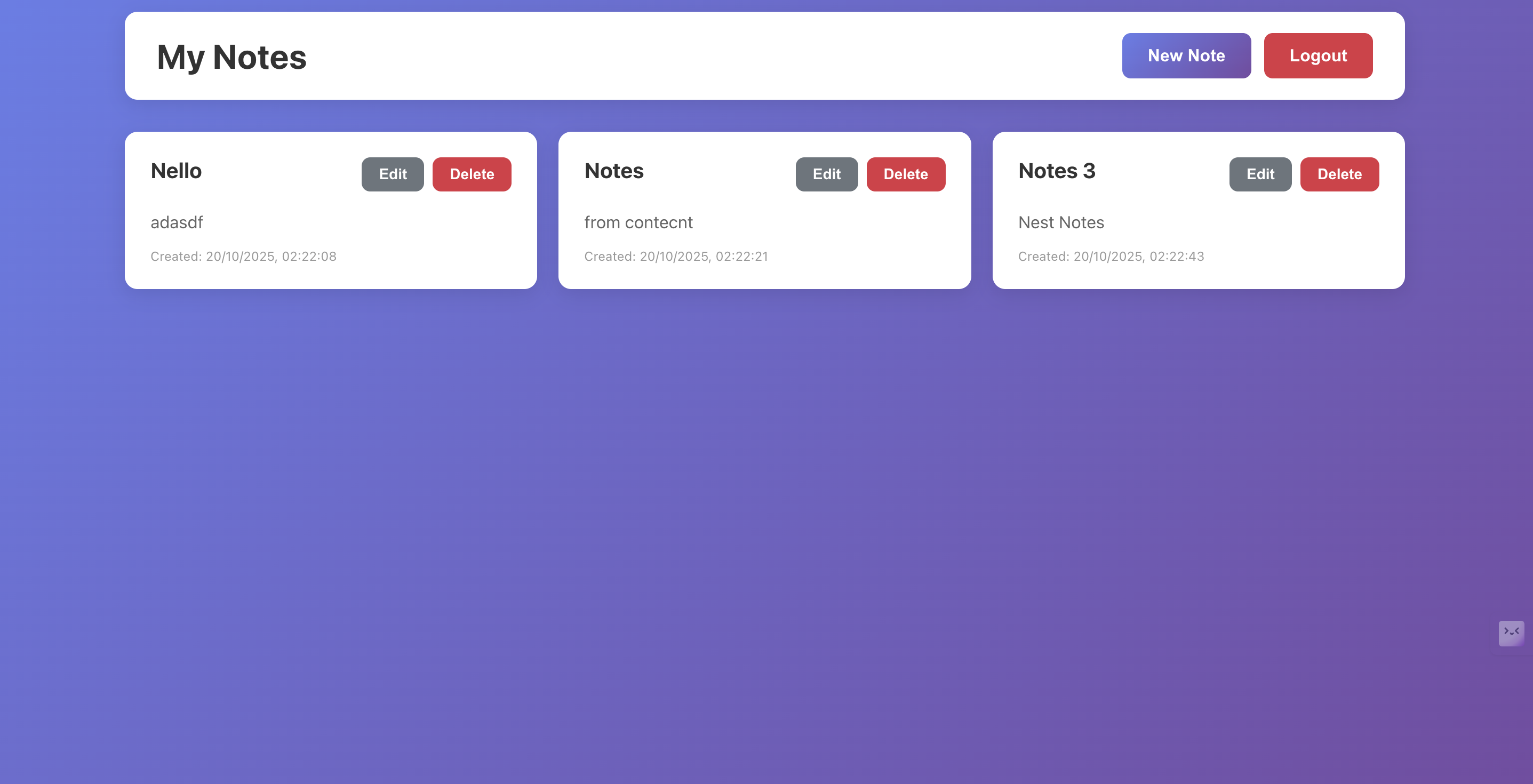Click the note body text adasdf
This screenshot has height=784, width=1533.
click(177, 222)
